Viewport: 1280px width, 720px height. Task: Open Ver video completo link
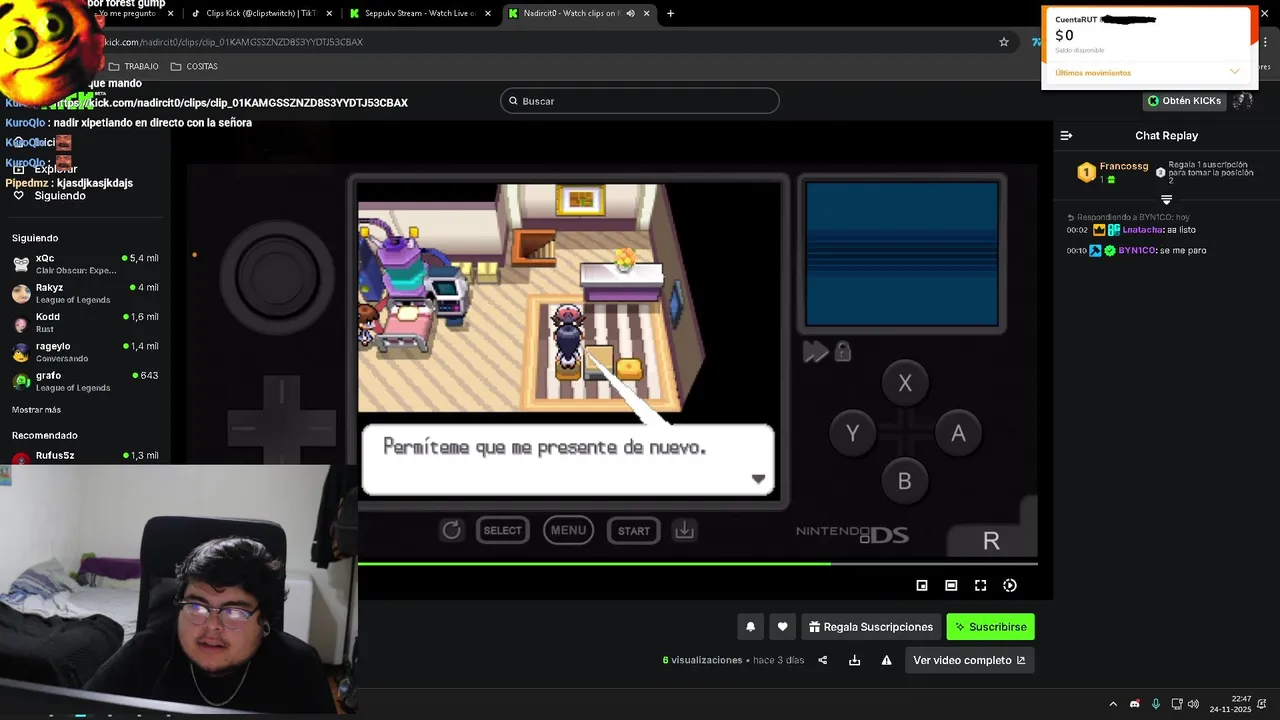[969, 660]
